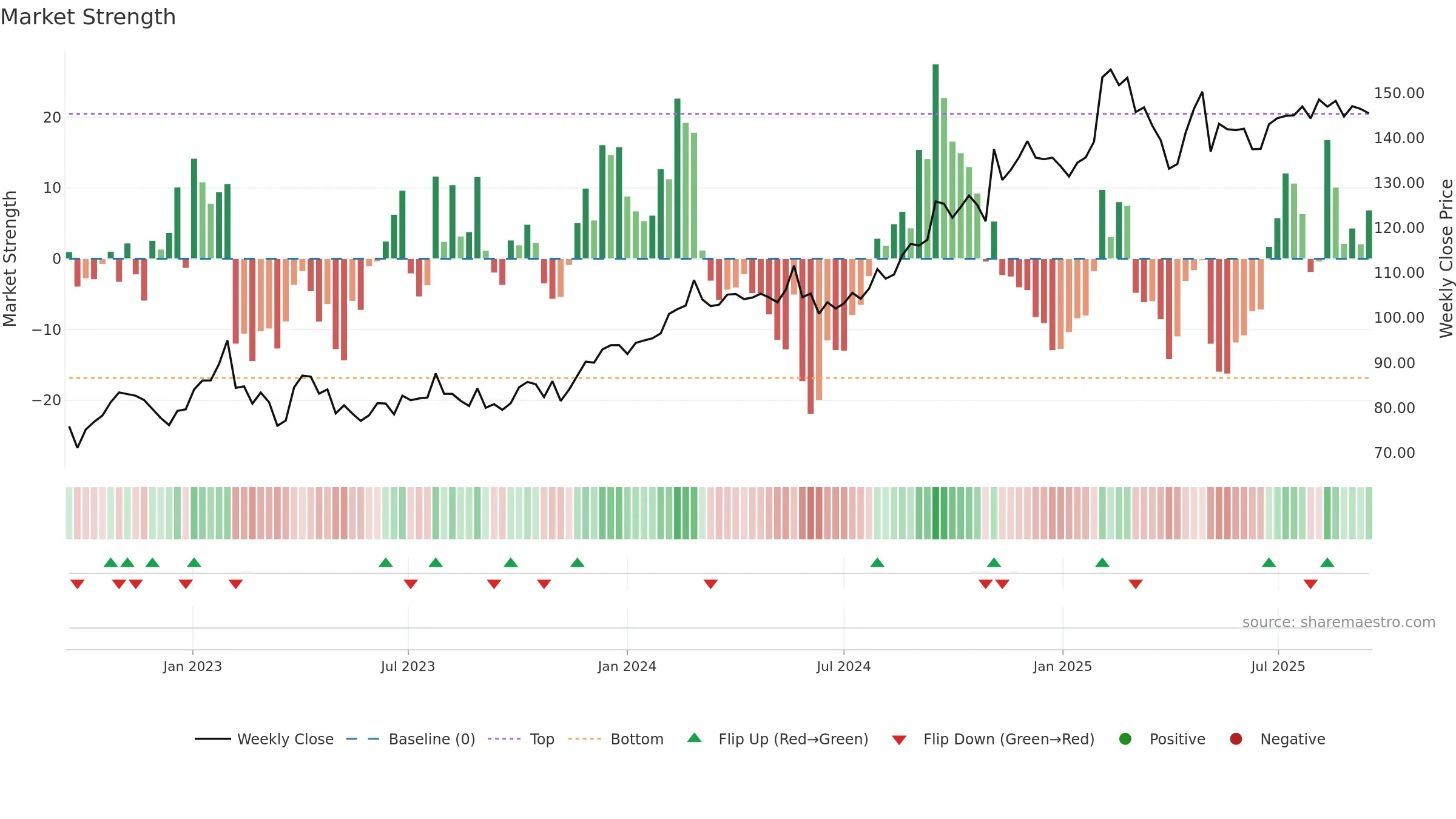Click the 70.00 price axis label
Viewport: 1456px width, 819px height.
click(1394, 453)
